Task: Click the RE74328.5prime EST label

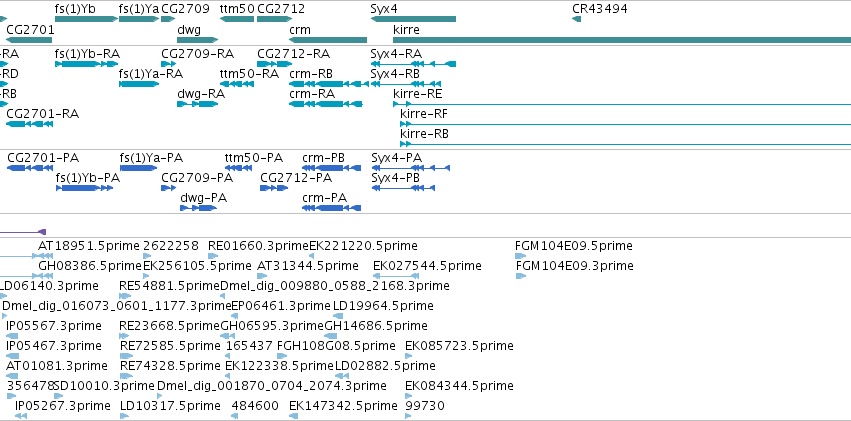Action: point(170,366)
